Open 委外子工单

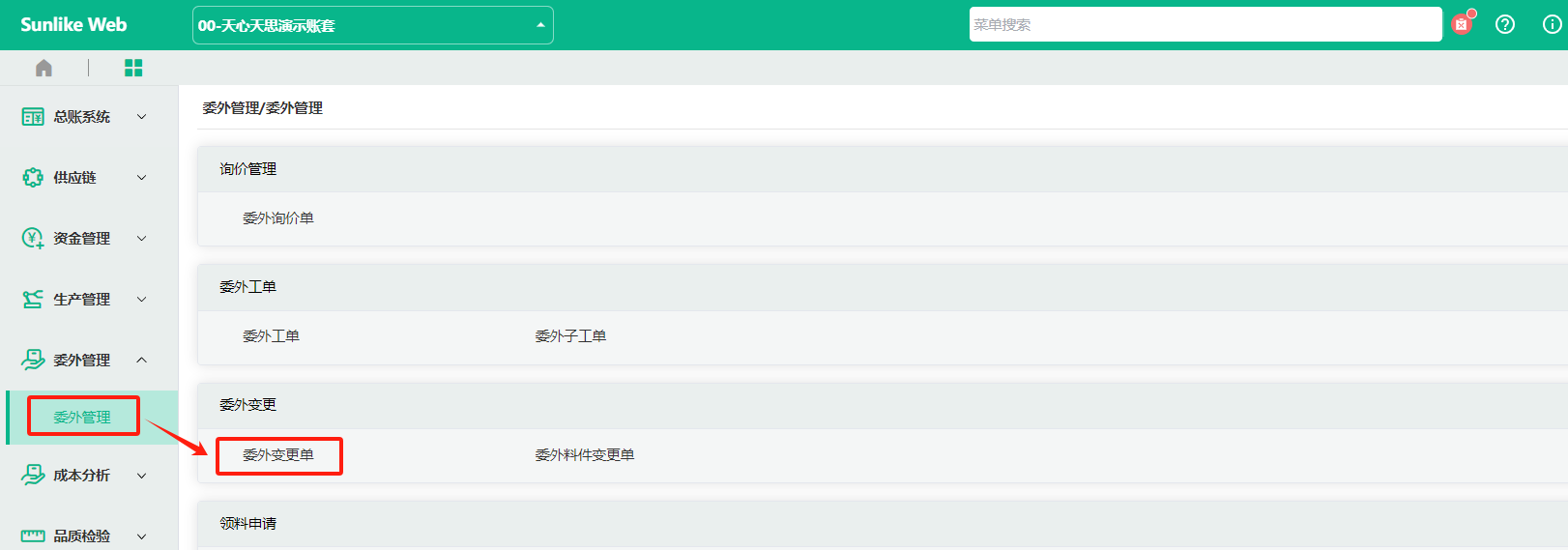570,336
